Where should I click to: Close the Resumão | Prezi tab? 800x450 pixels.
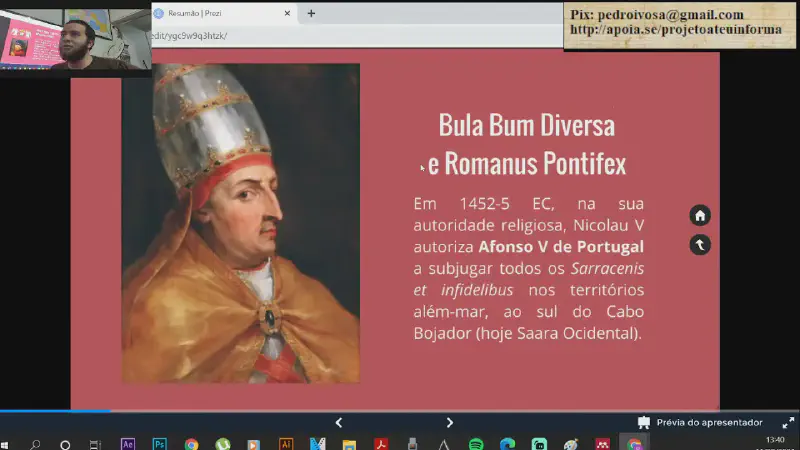(287, 13)
